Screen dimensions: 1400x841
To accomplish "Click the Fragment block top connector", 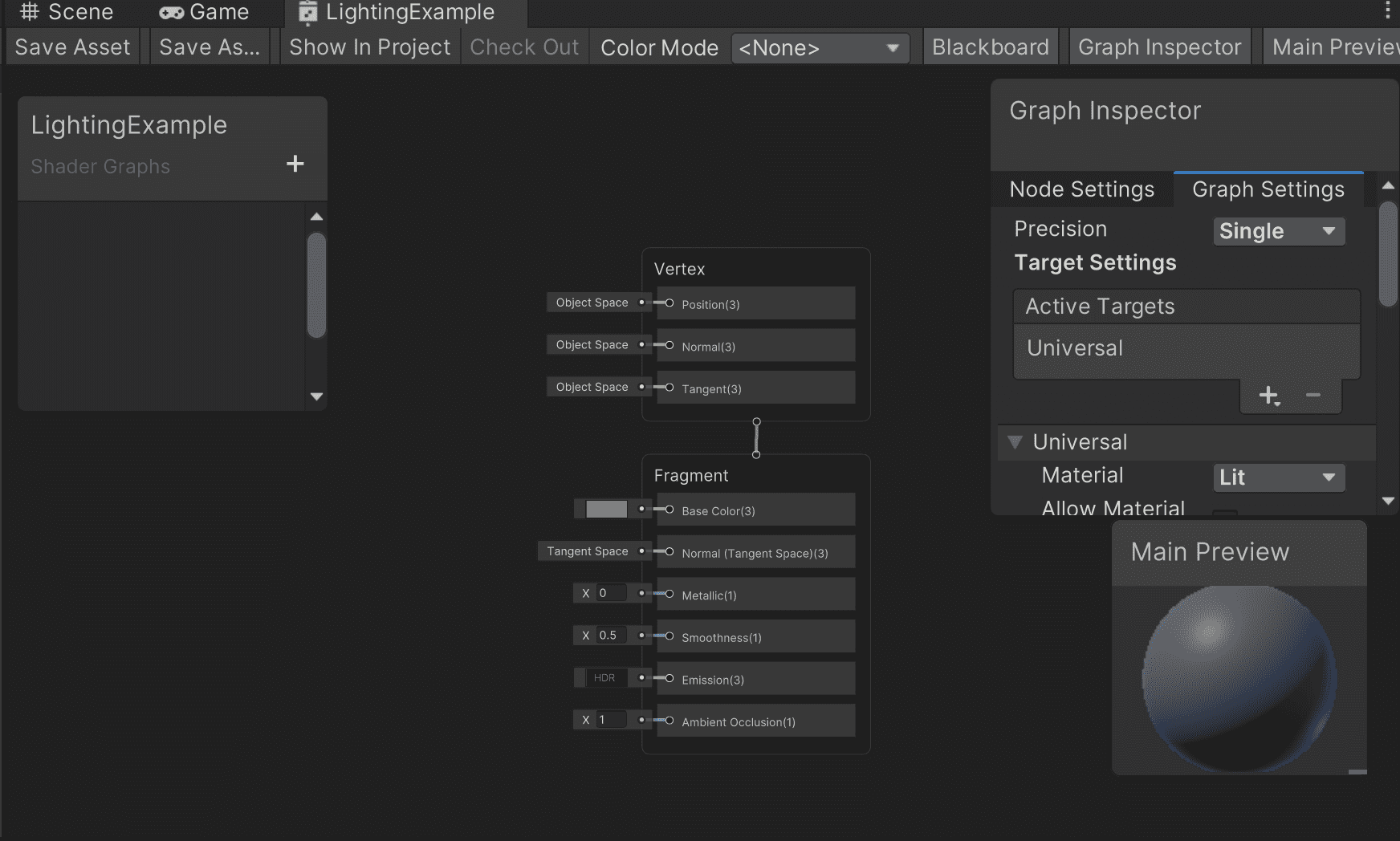I will (x=756, y=454).
